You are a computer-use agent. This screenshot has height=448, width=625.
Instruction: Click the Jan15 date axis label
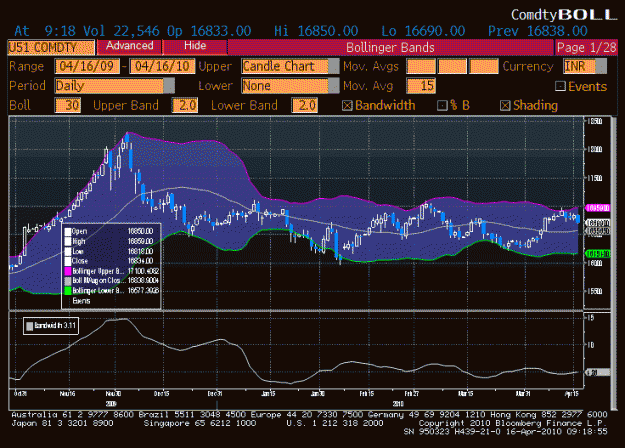(x=268, y=394)
